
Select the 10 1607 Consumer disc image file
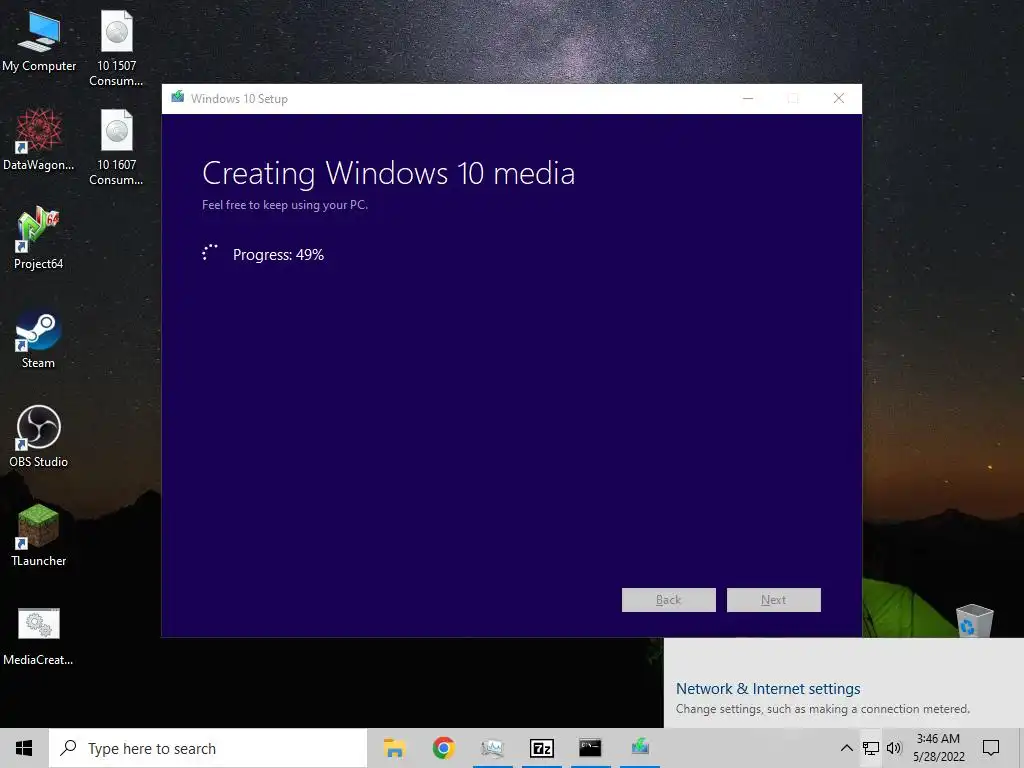point(116,148)
